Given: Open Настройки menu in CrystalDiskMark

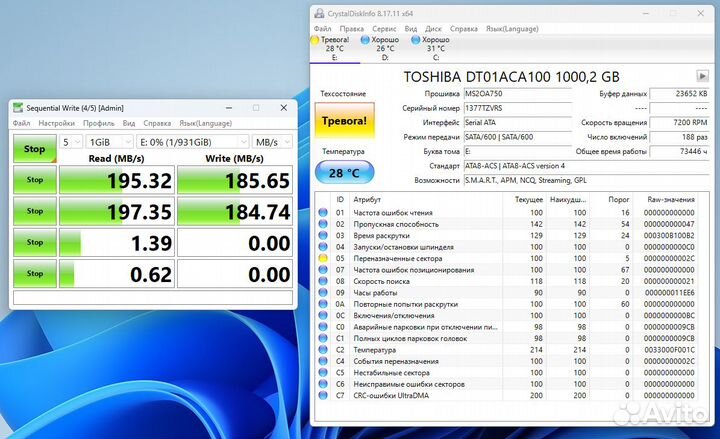Looking at the screenshot, I should (x=56, y=123).
